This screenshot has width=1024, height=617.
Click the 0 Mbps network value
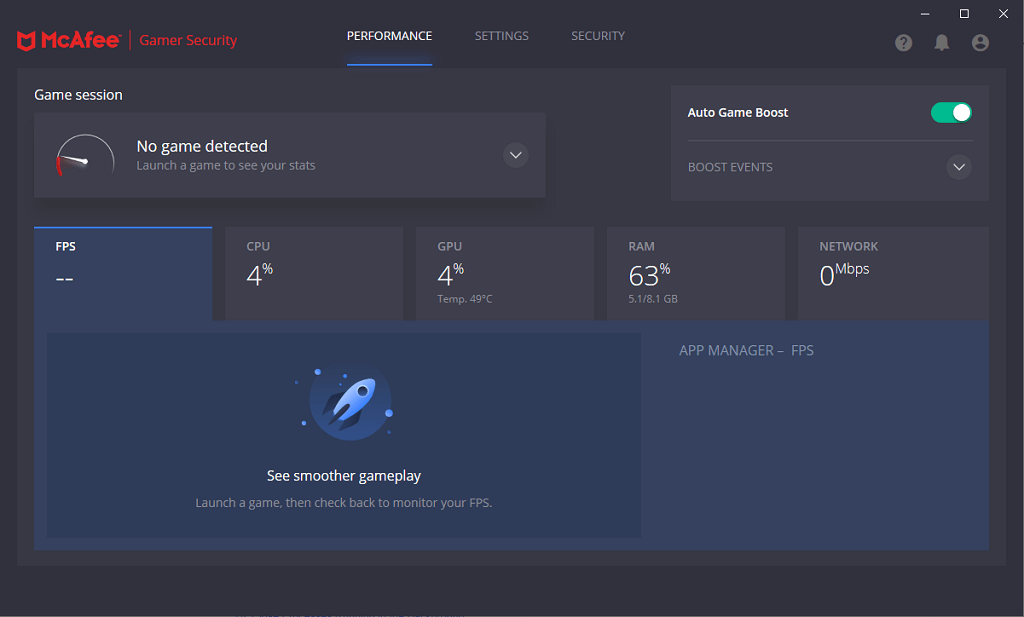click(x=844, y=275)
